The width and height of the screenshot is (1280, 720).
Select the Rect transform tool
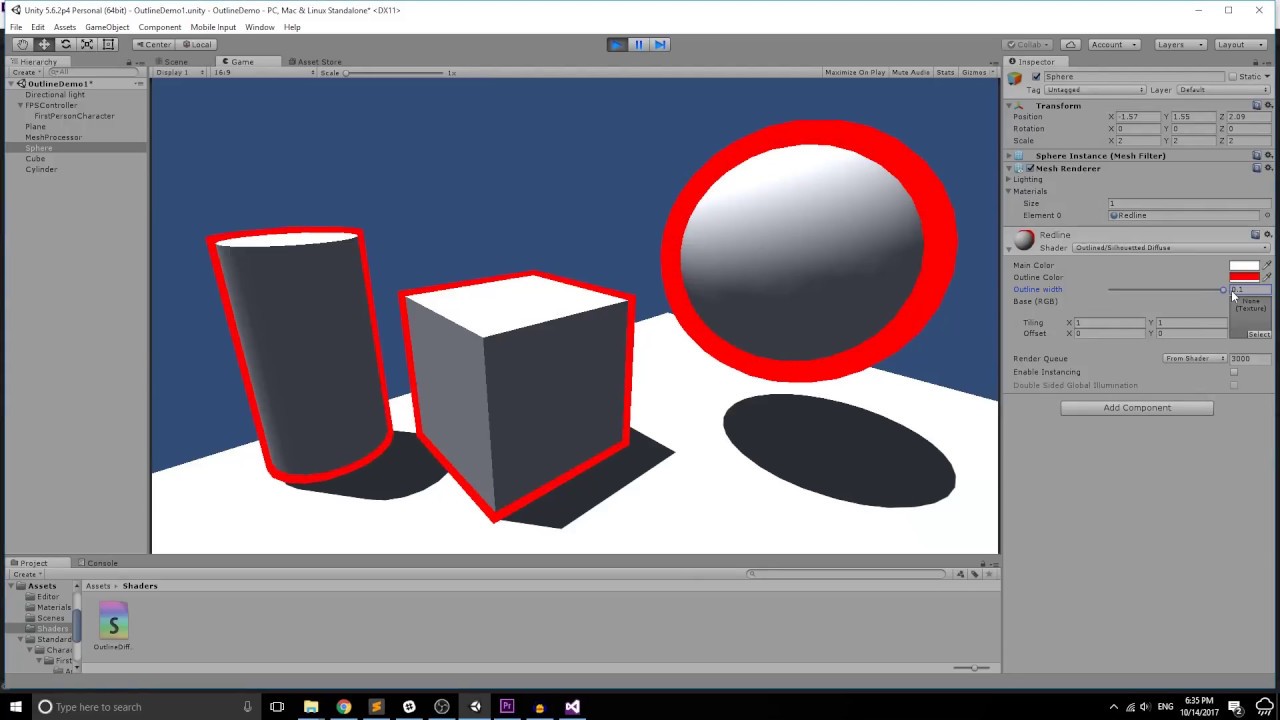109,44
